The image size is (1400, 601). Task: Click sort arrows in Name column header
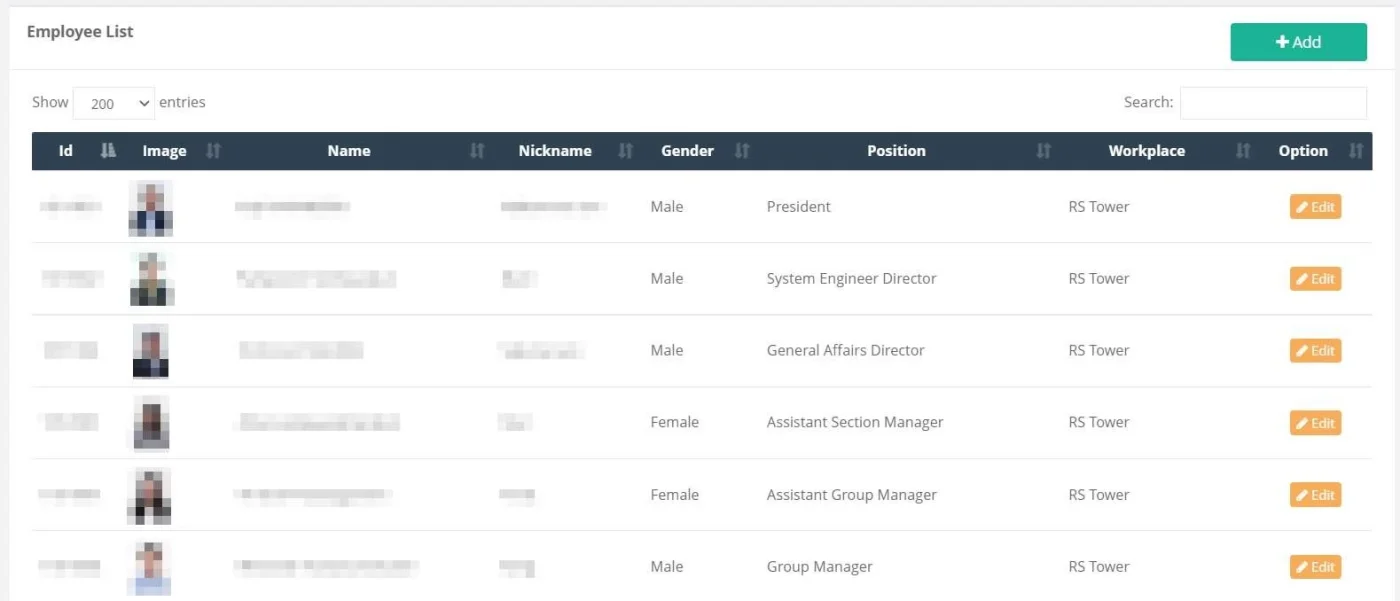(x=477, y=151)
